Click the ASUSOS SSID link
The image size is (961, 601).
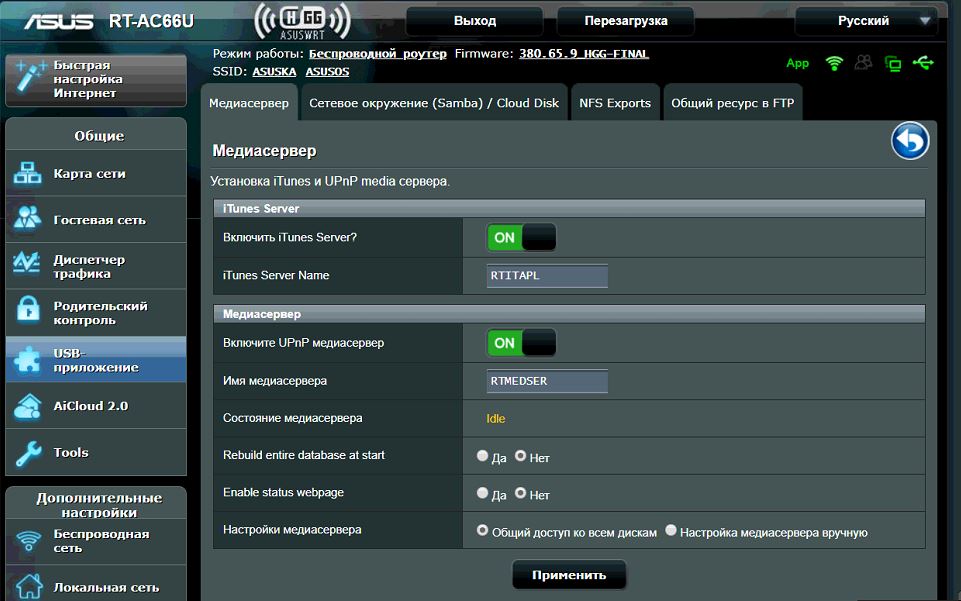327,71
